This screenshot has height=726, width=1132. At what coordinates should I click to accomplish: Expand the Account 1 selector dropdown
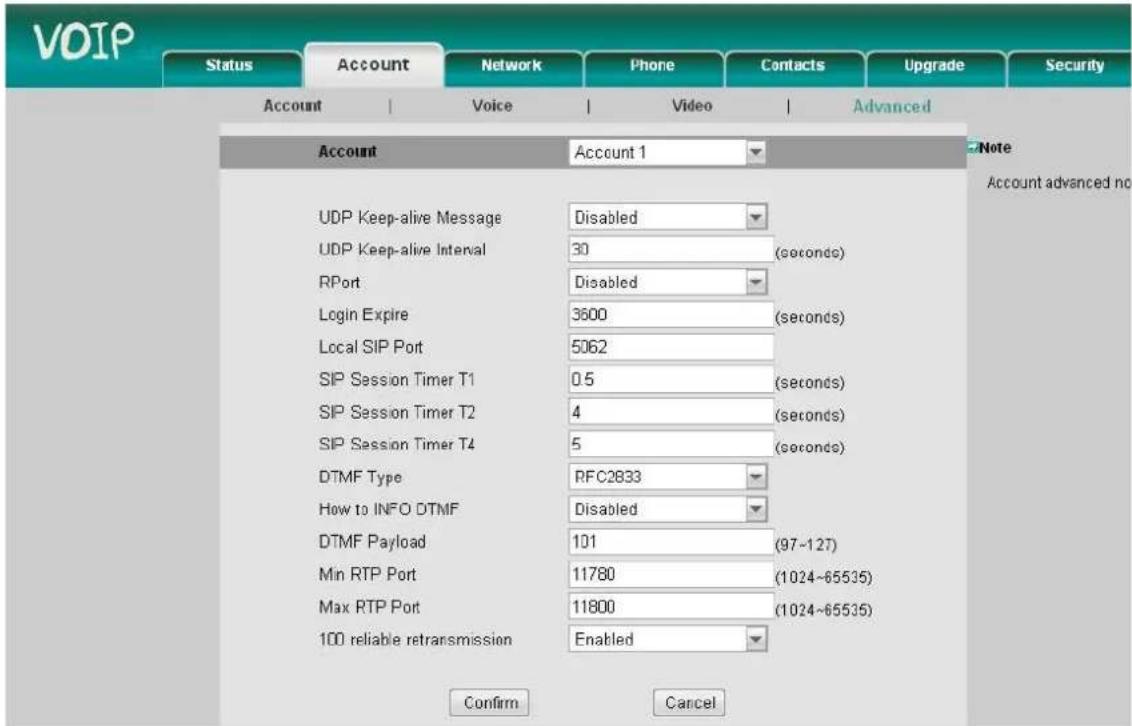tap(667, 152)
